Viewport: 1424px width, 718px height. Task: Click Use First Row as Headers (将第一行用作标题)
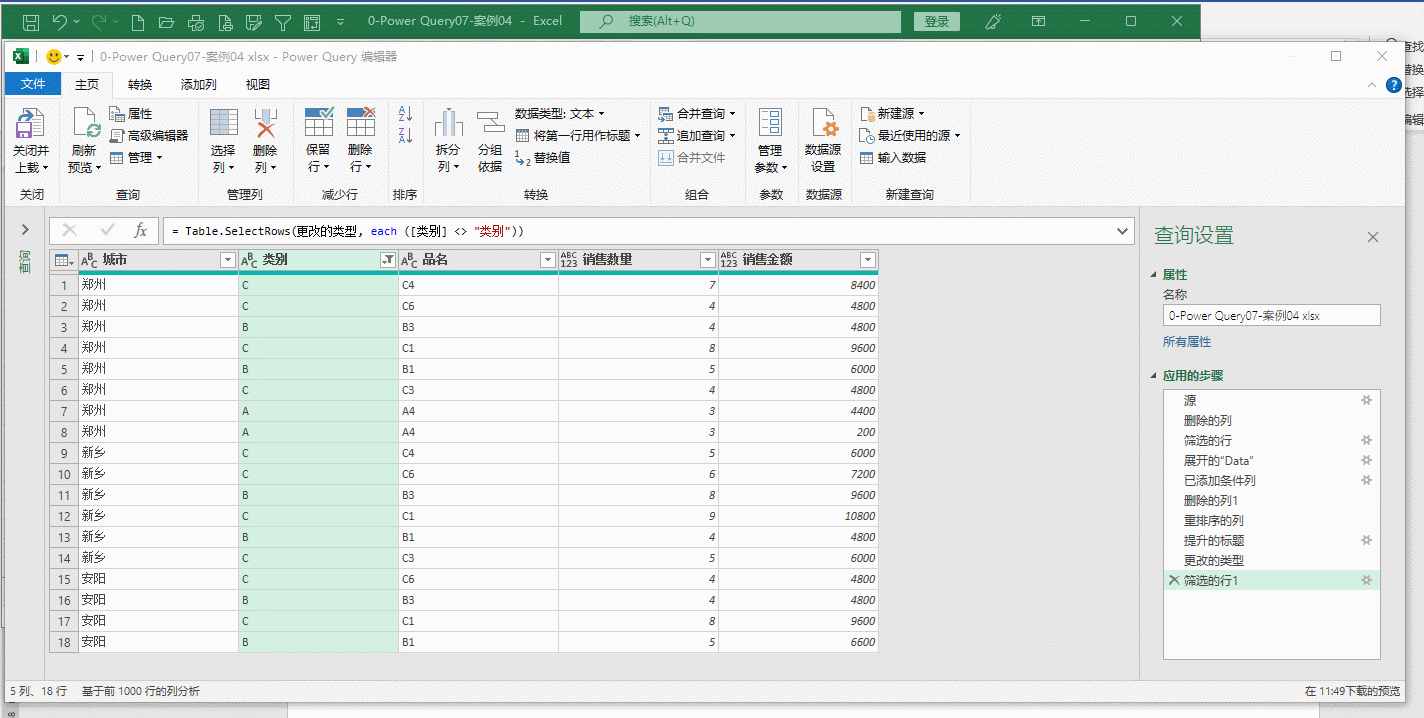point(578,135)
